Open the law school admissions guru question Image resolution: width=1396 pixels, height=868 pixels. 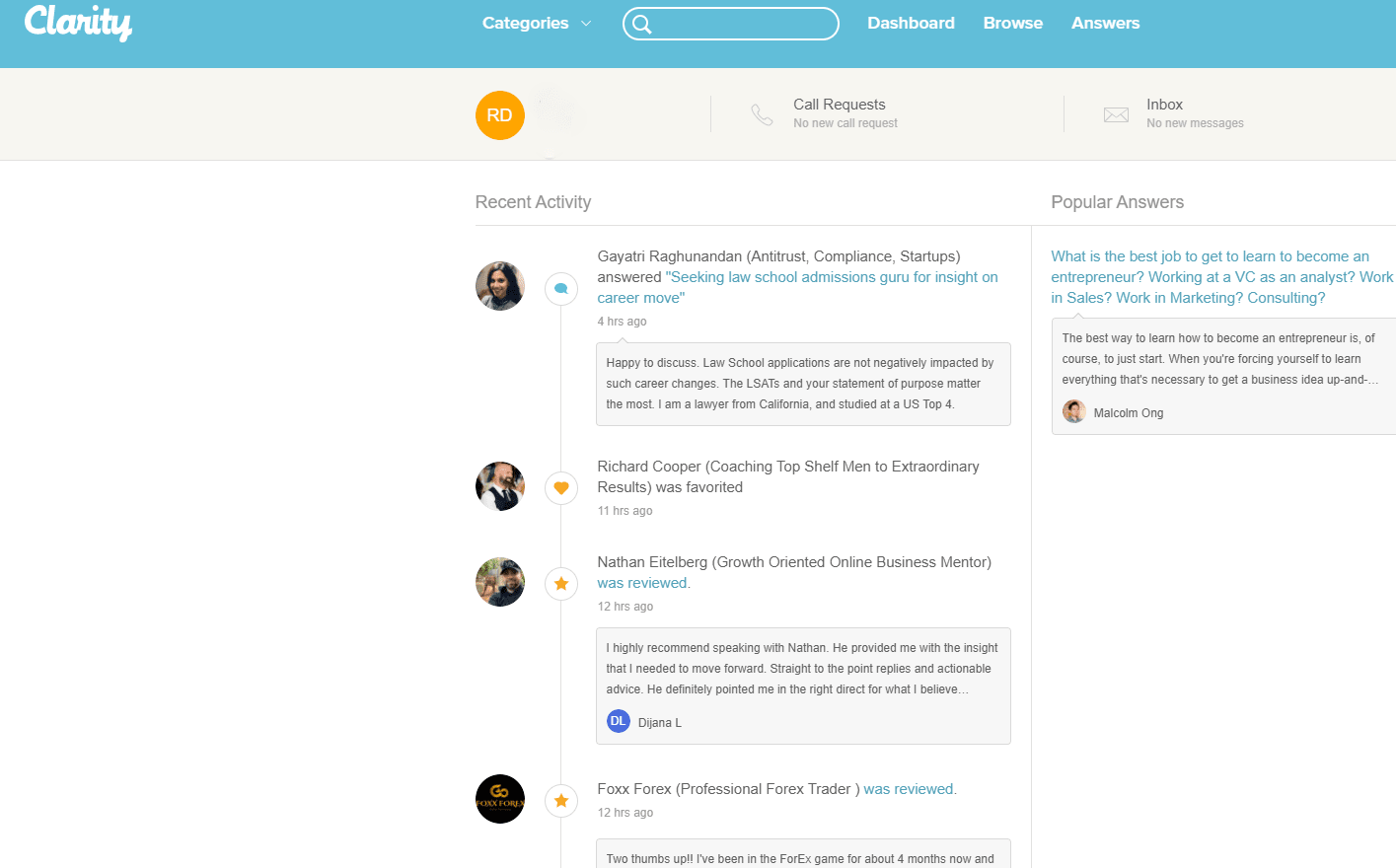797,287
